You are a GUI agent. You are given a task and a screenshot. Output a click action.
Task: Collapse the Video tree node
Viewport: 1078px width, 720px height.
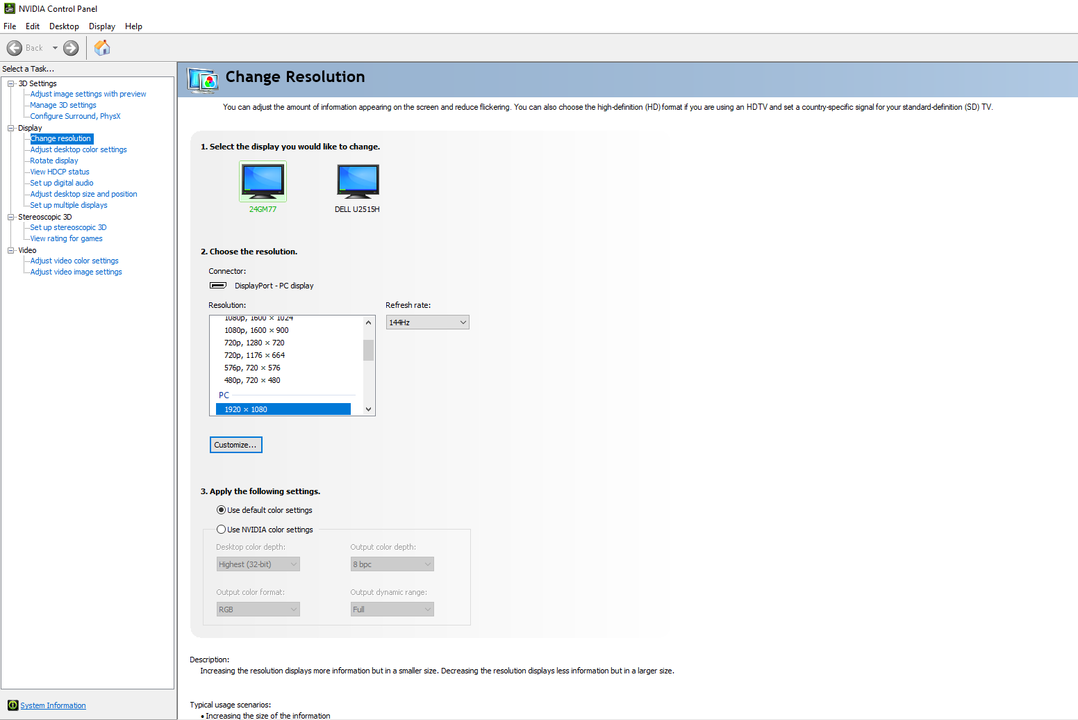coord(11,250)
